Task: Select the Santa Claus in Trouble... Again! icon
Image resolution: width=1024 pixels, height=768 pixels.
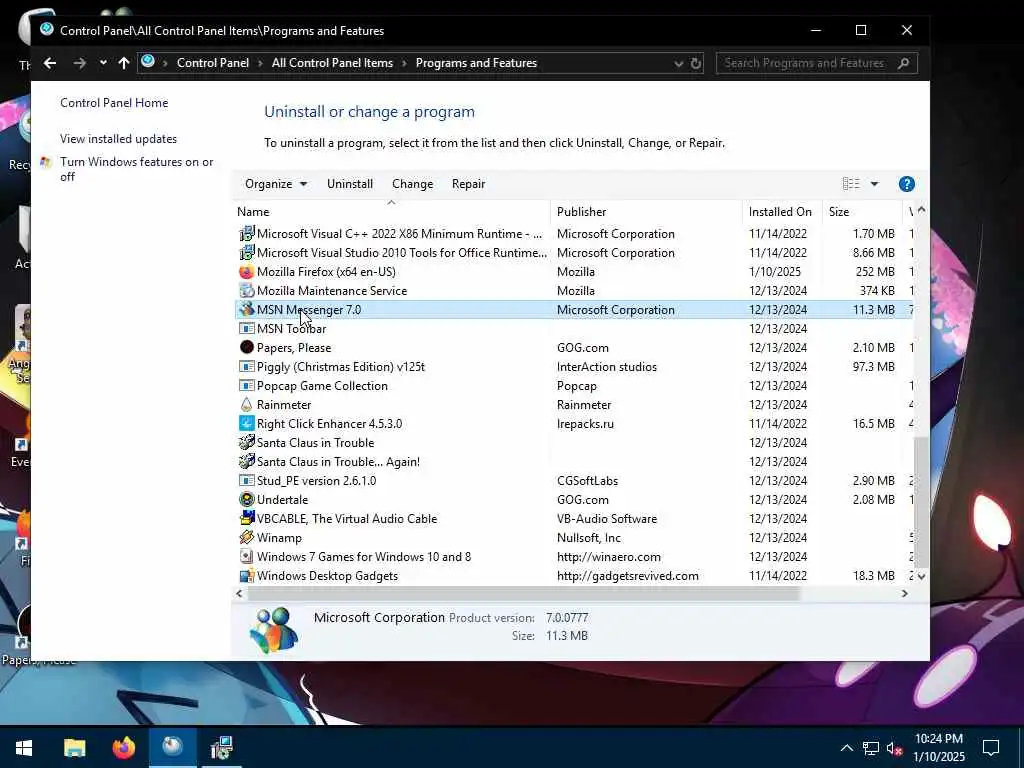Action: point(246,461)
